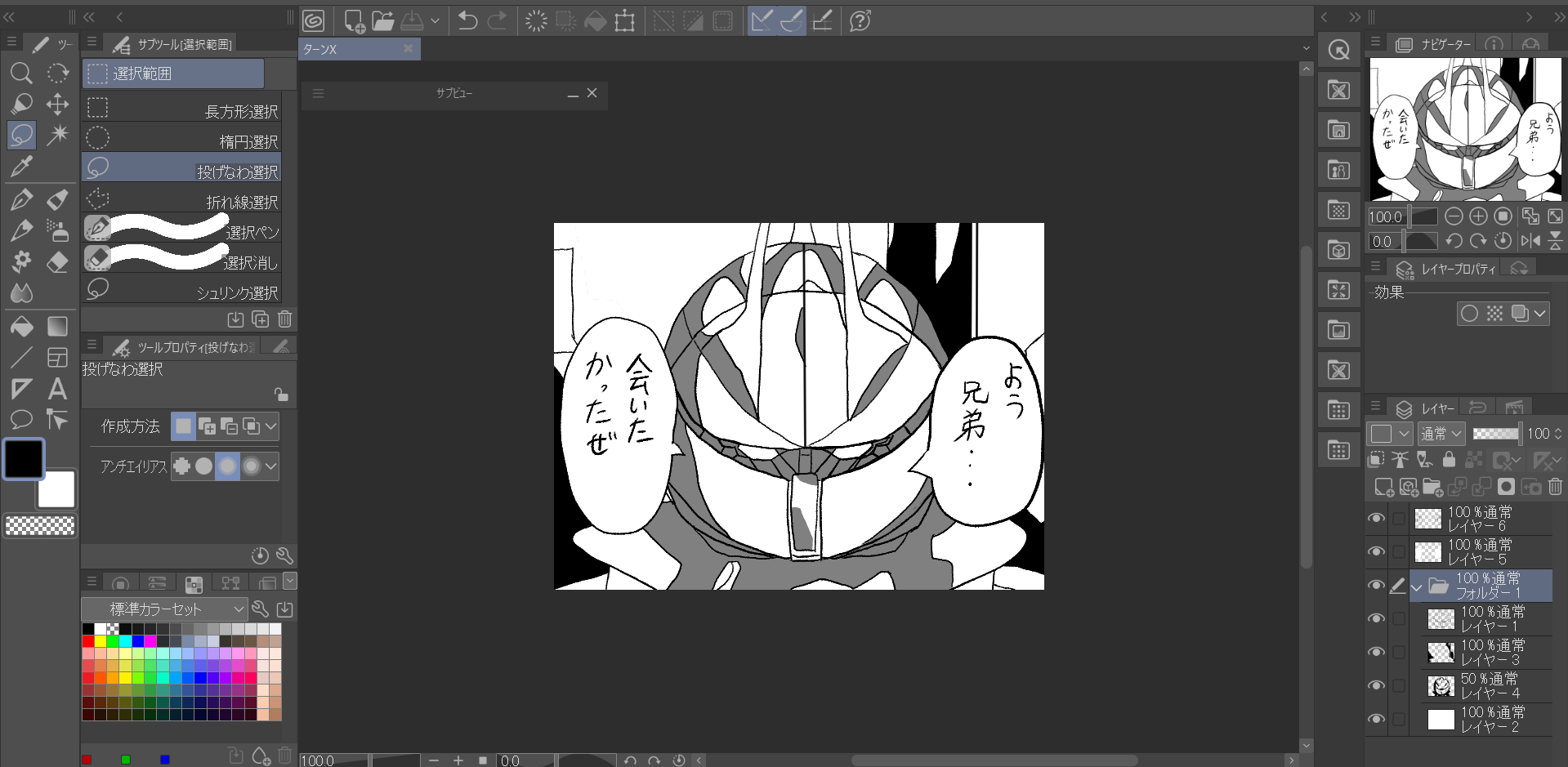Pick the Text tool
Screen dimensions: 1568x767
tap(57, 389)
